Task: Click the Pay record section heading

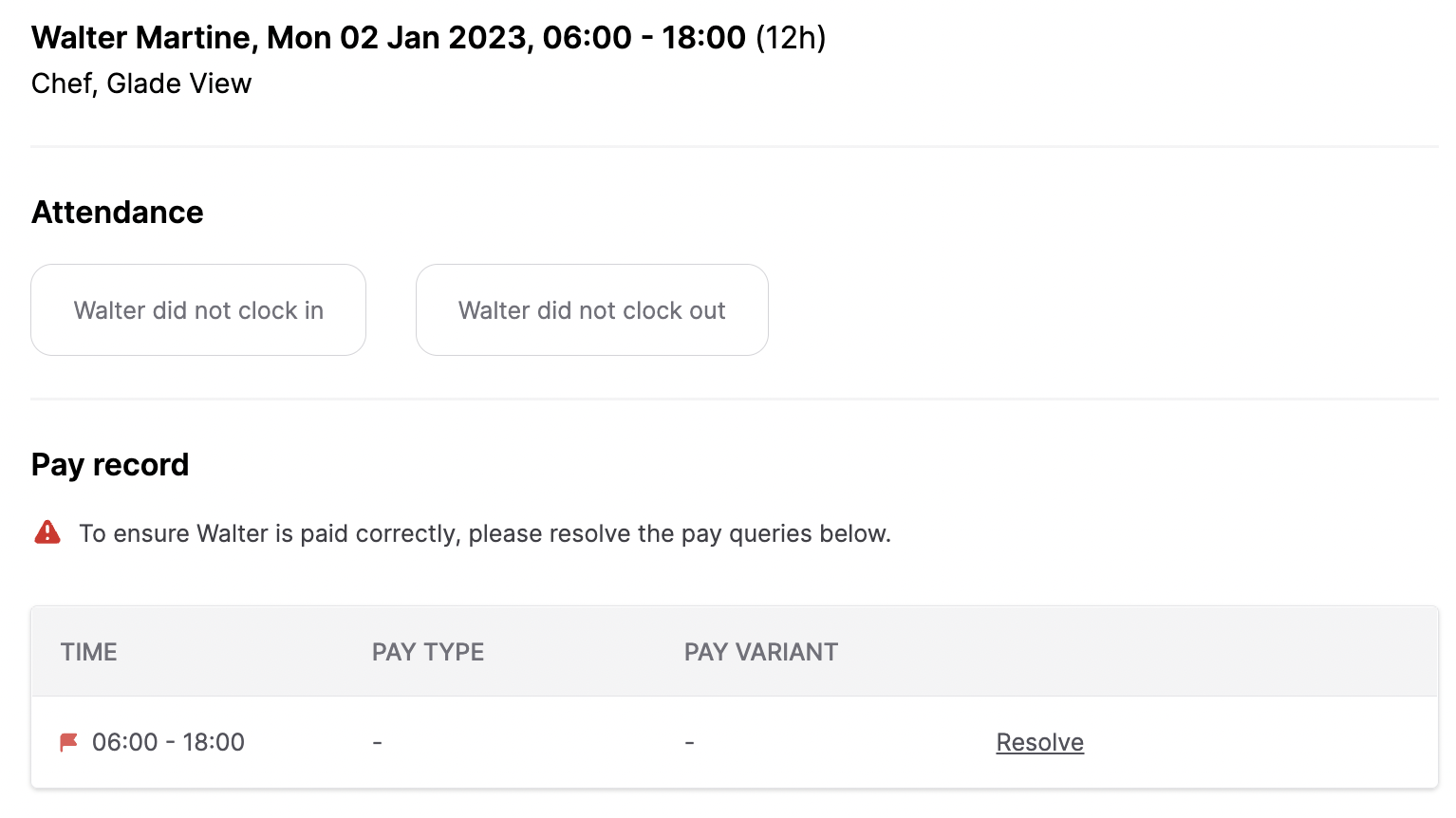Action: pyautogui.click(x=110, y=464)
